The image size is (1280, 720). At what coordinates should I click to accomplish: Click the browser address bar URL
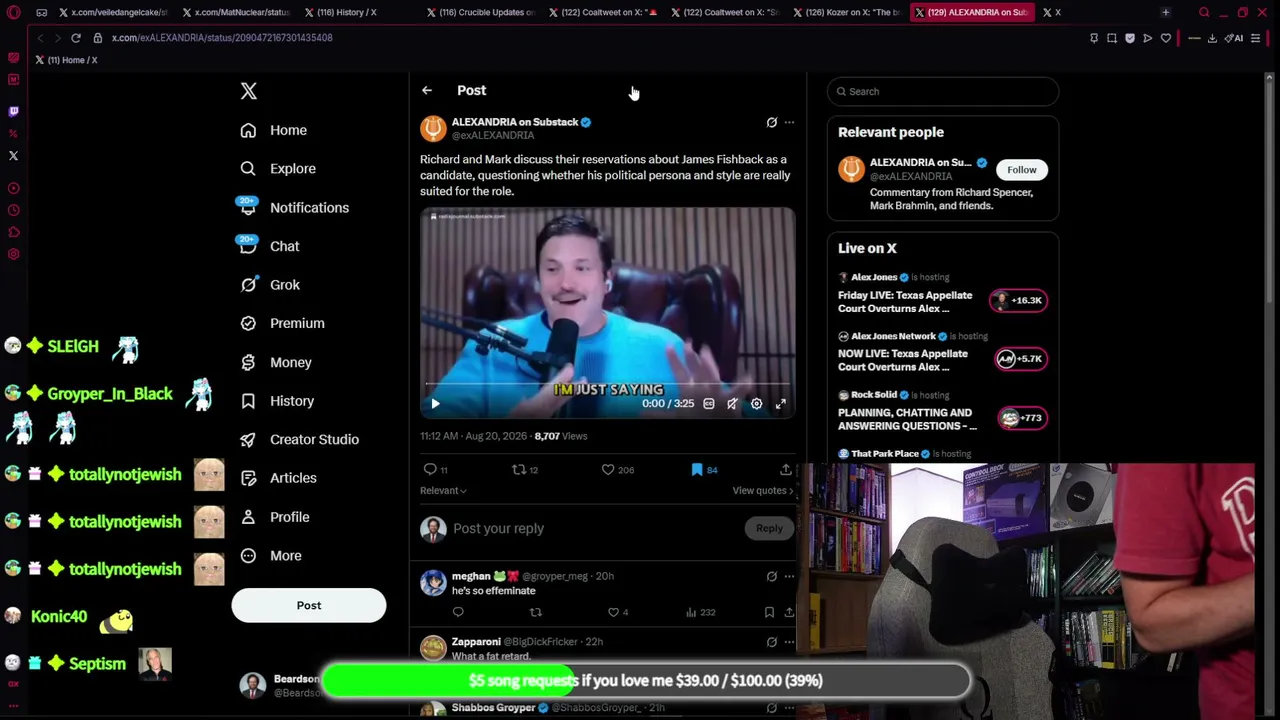click(x=222, y=38)
